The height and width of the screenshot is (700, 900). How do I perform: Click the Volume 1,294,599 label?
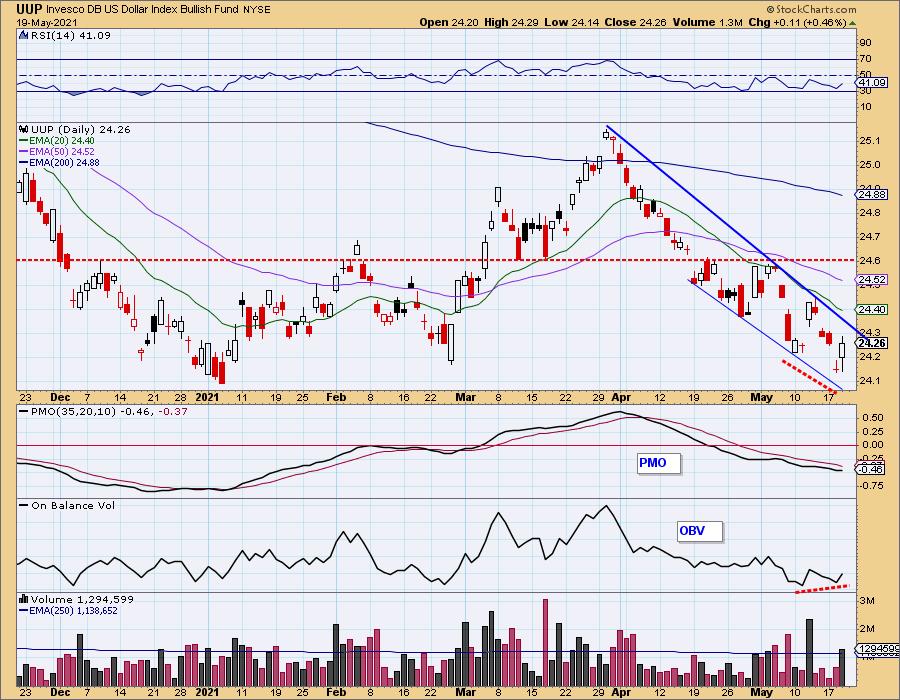point(82,599)
